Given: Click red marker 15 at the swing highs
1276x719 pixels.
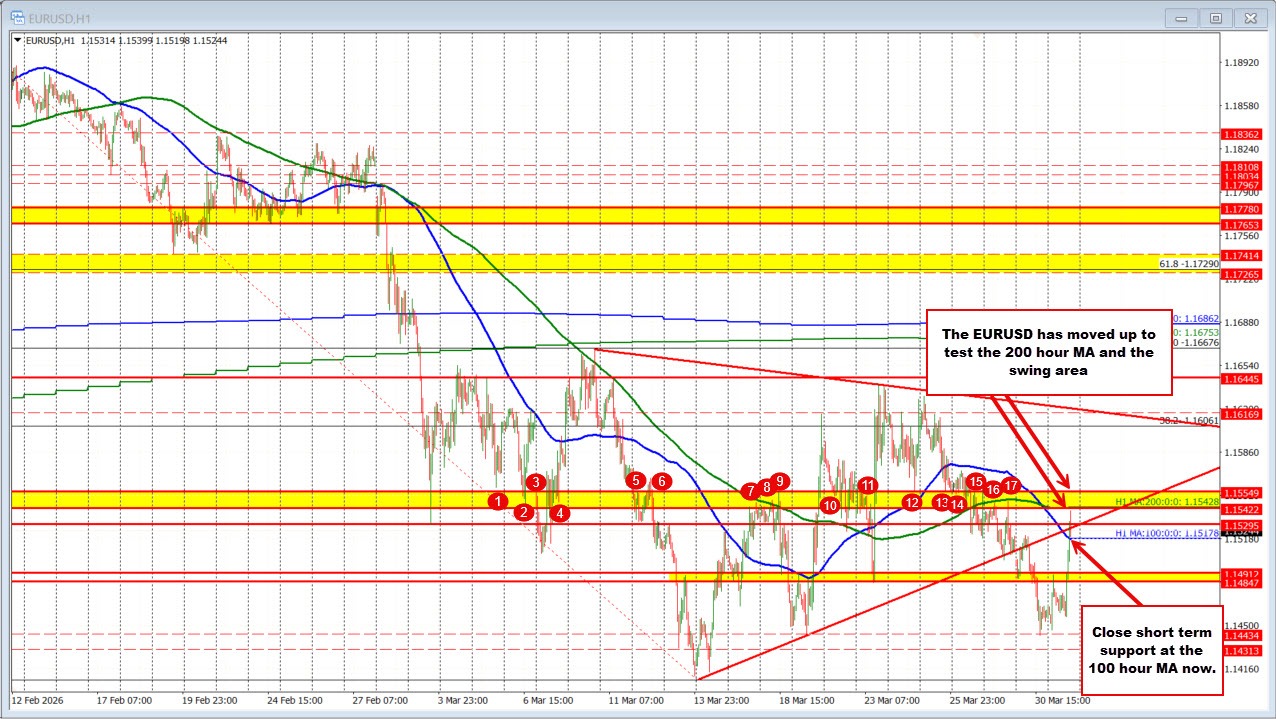Looking at the screenshot, I should click(x=976, y=481).
